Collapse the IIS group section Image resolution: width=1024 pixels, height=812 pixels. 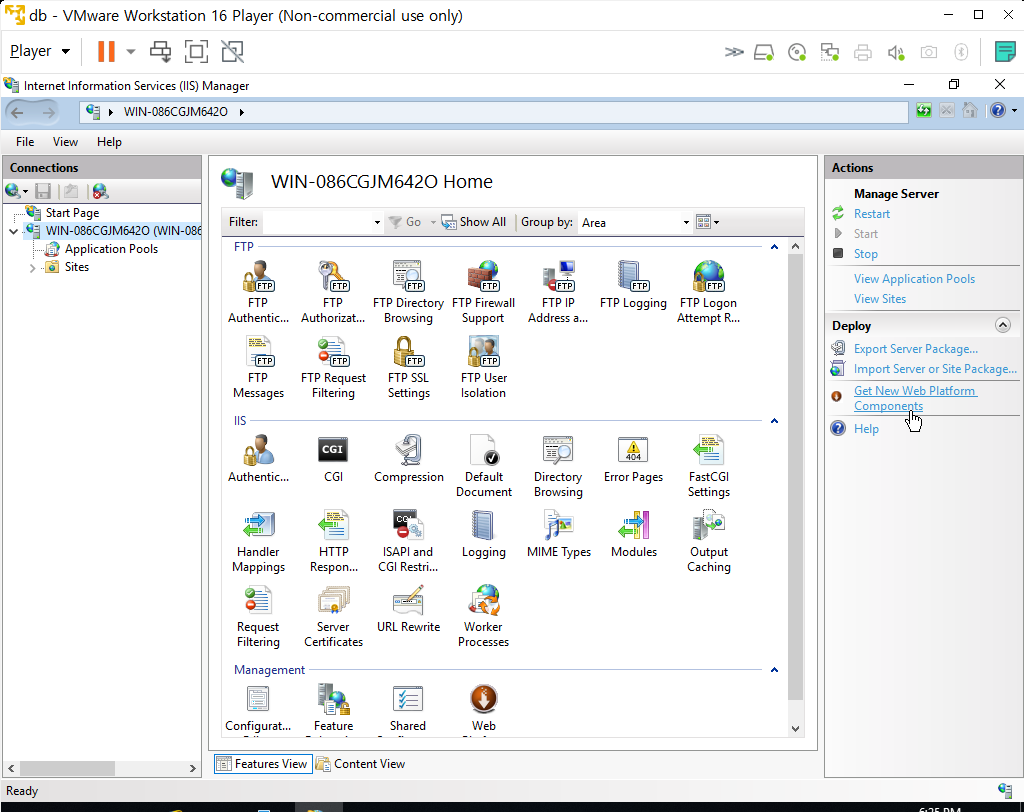[x=775, y=421]
